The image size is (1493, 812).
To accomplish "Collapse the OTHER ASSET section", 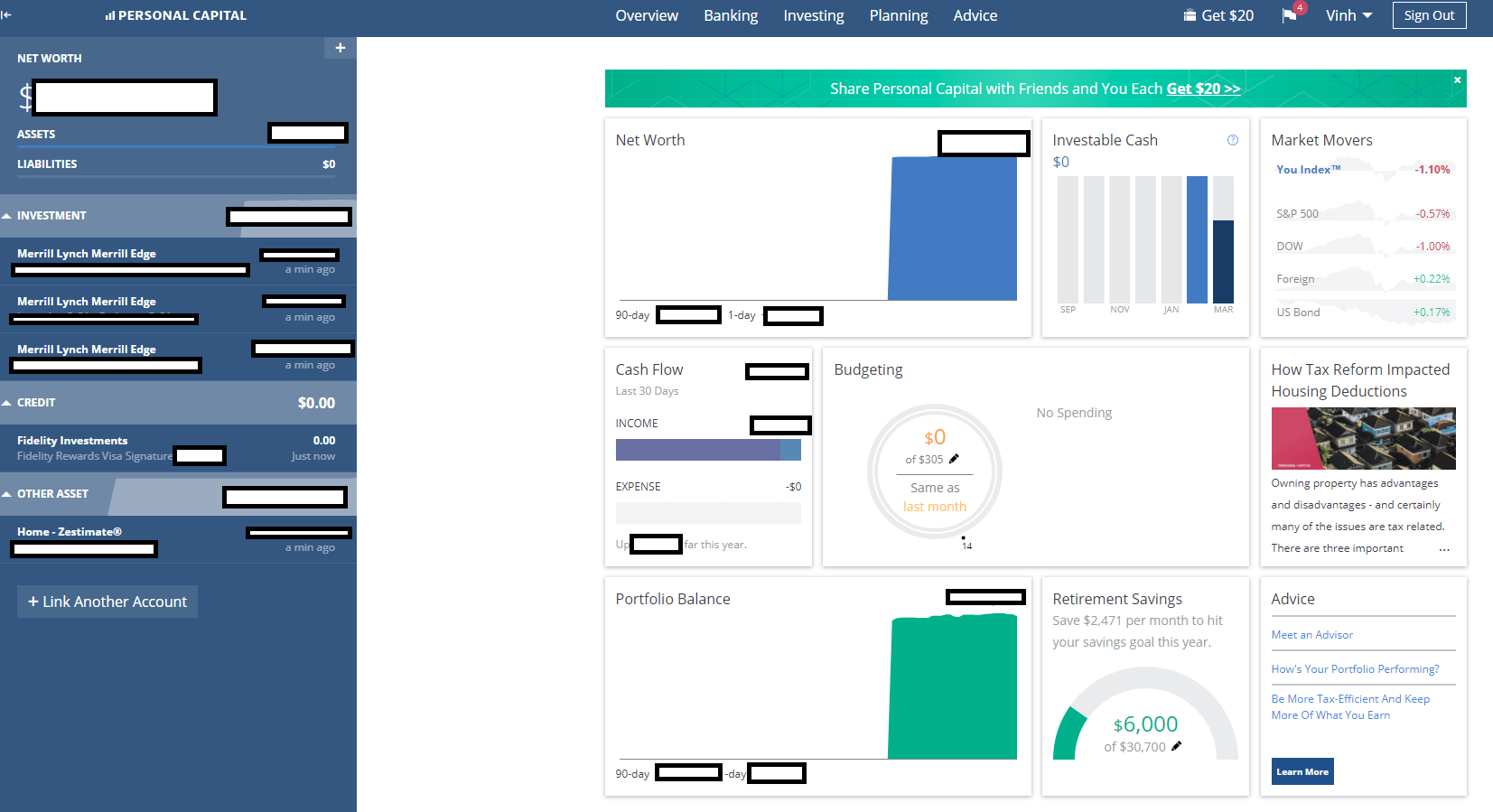I will click(6, 494).
